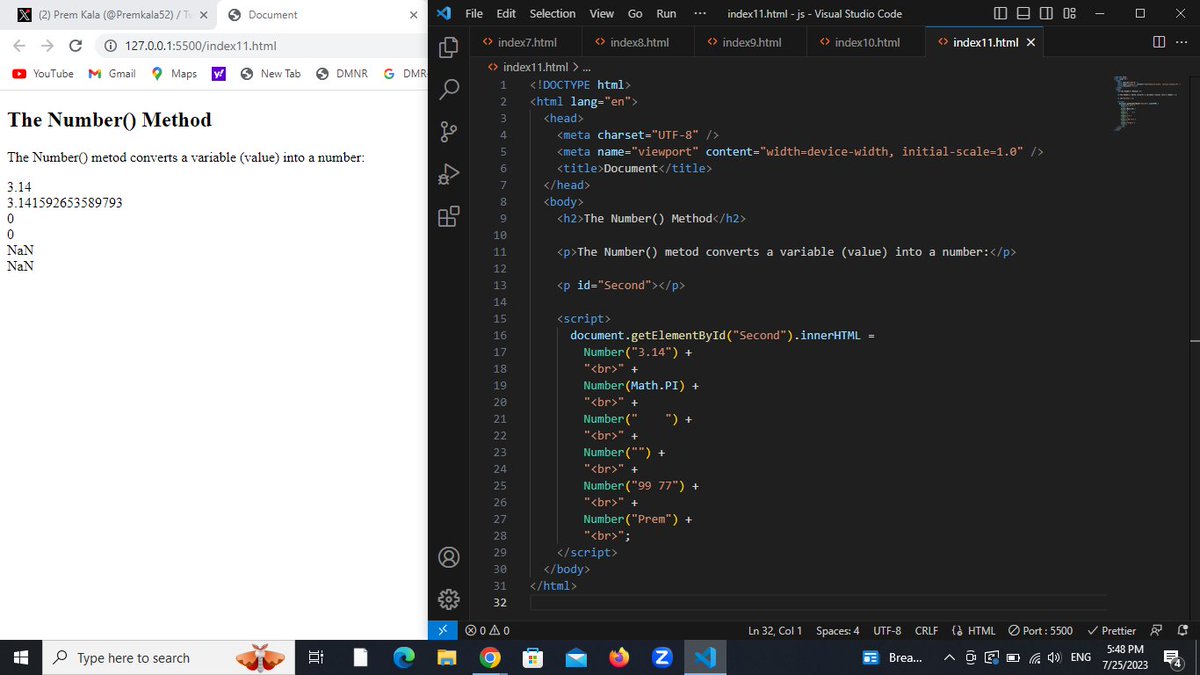The height and width of the screenshot is (675, 1200).
Task: Expand the hidden menus ellipsis in title bar
Action: click(x=699, y=14)
